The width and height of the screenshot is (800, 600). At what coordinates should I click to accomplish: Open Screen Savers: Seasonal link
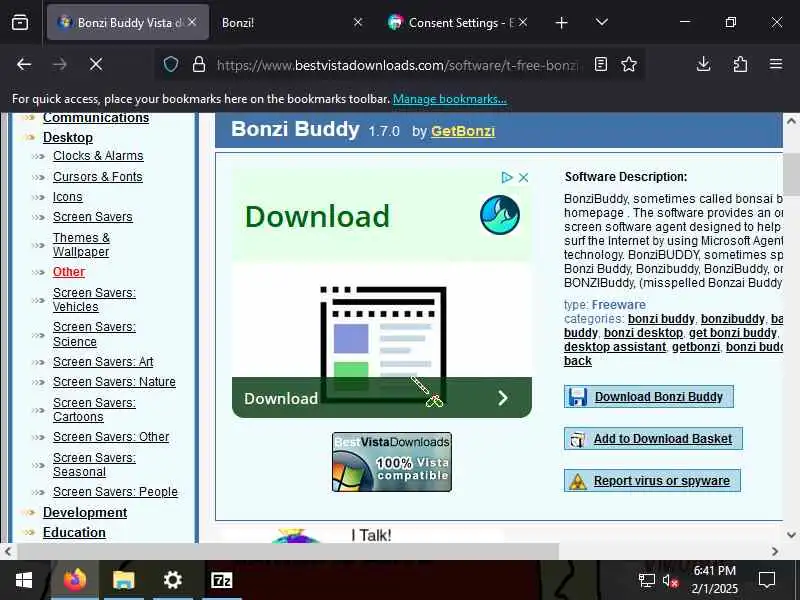click(94, 465)
